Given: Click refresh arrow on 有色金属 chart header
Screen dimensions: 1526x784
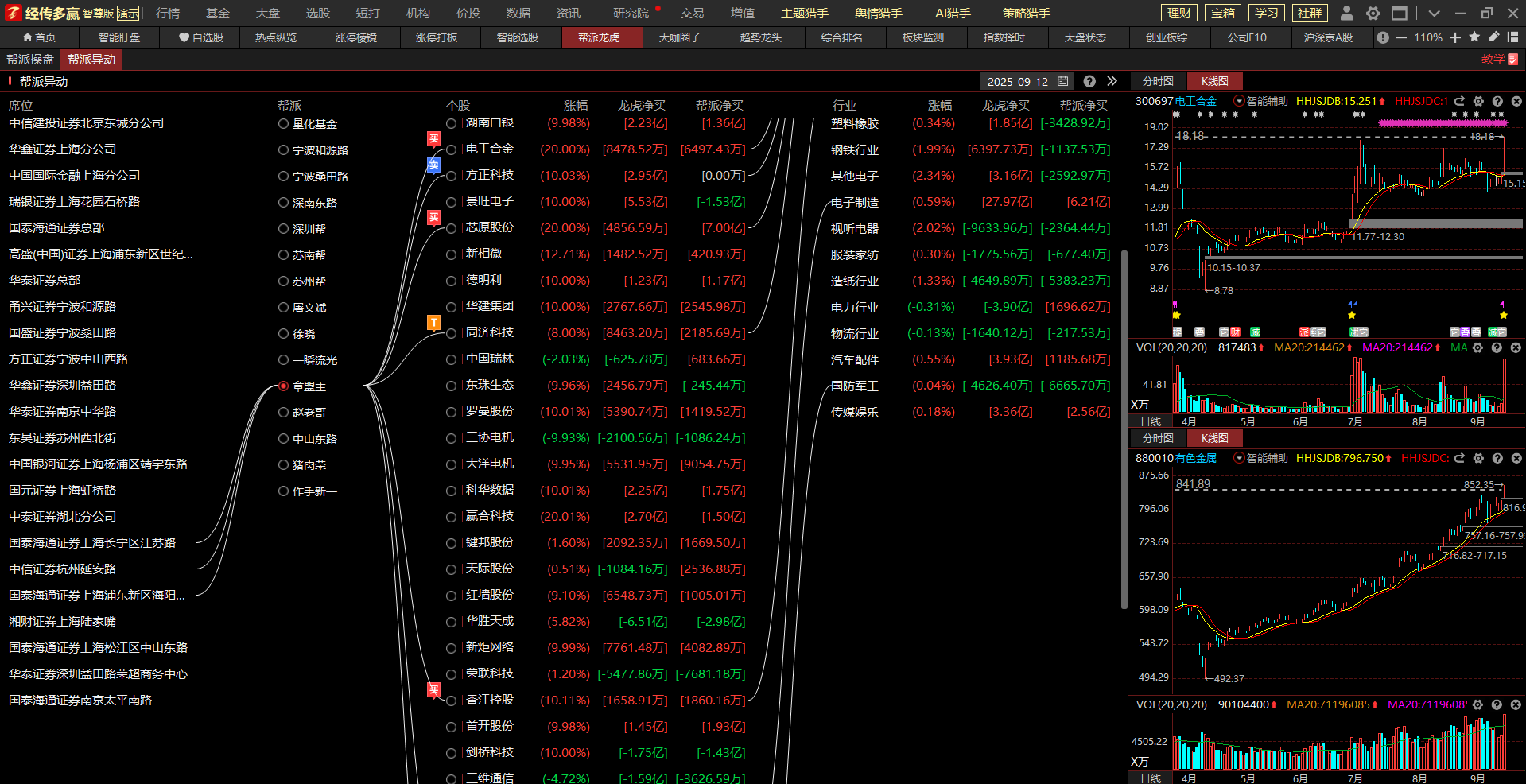Looking at the screenshot, I should [1459, 458].
